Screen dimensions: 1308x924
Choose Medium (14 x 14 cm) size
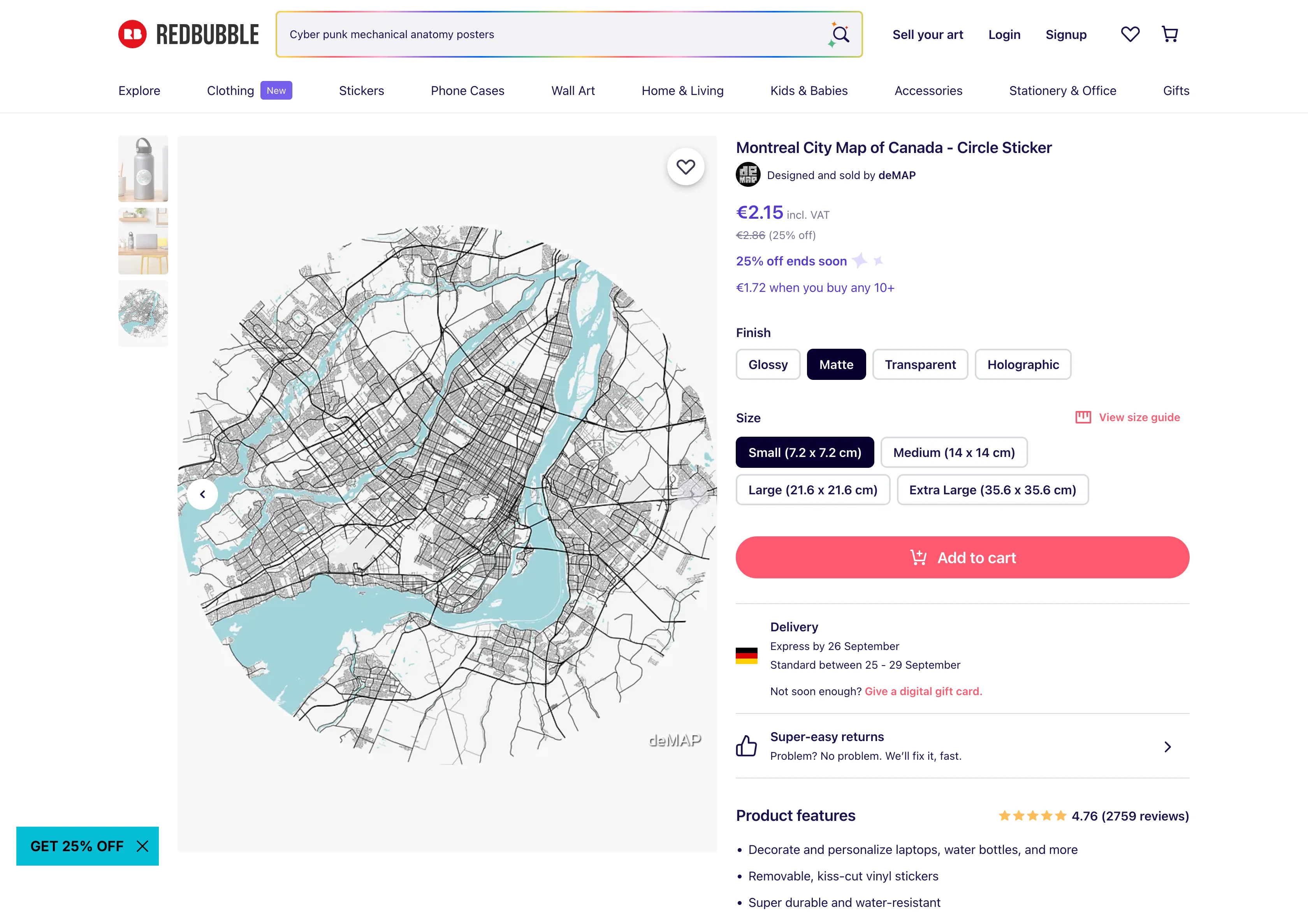click(x=954, y=452)
